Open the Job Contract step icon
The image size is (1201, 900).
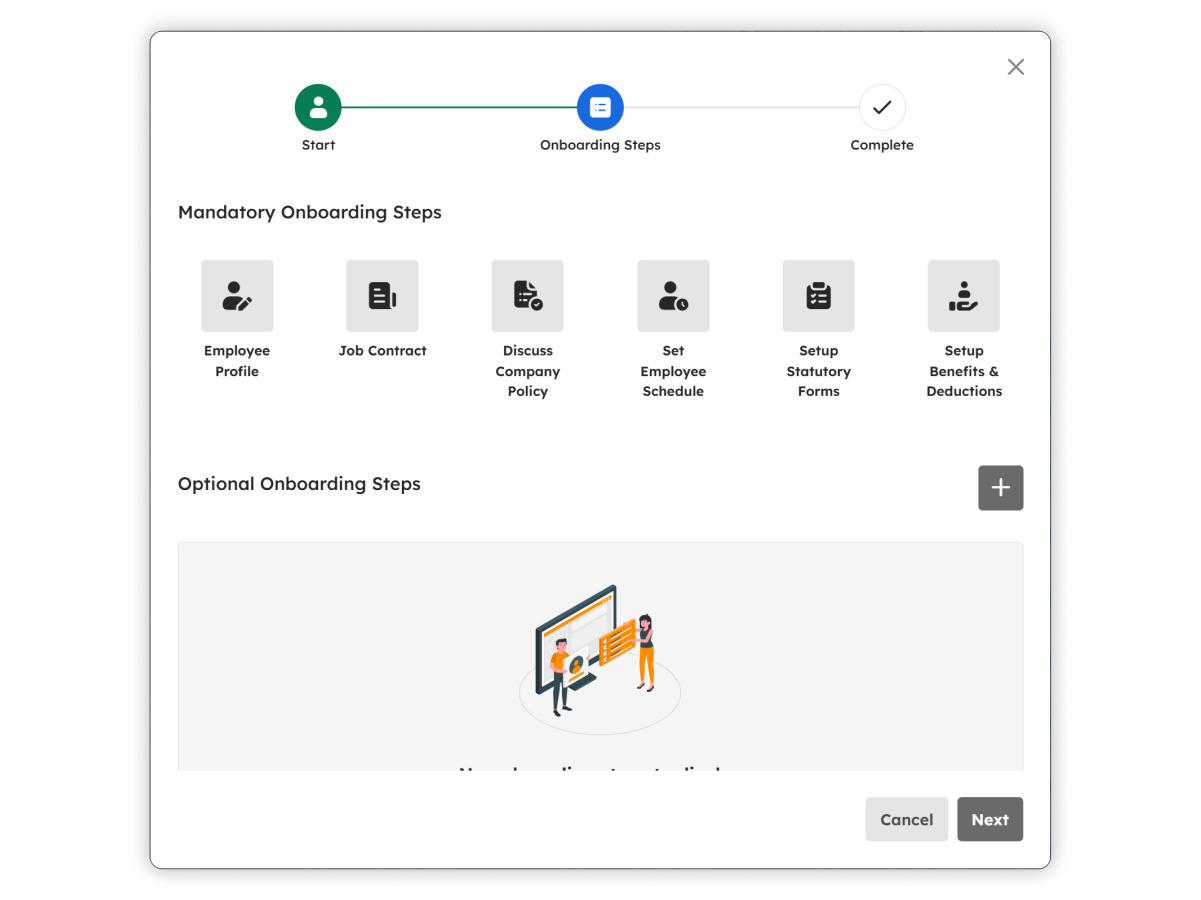click(382, 296)
